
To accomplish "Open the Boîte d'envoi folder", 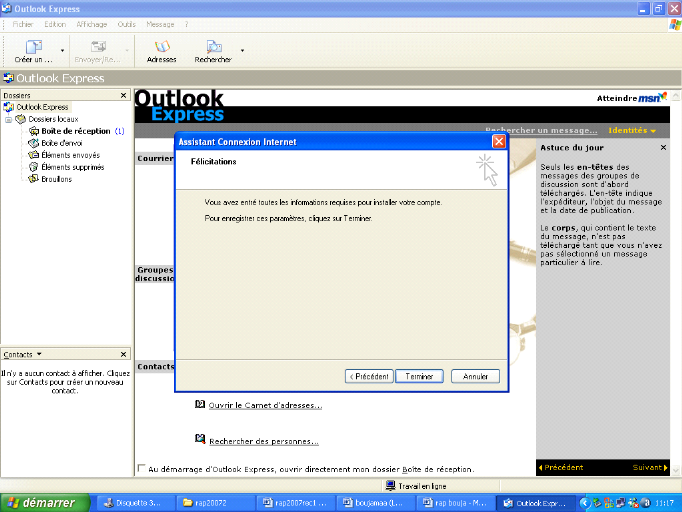I will tap(62, 143).
